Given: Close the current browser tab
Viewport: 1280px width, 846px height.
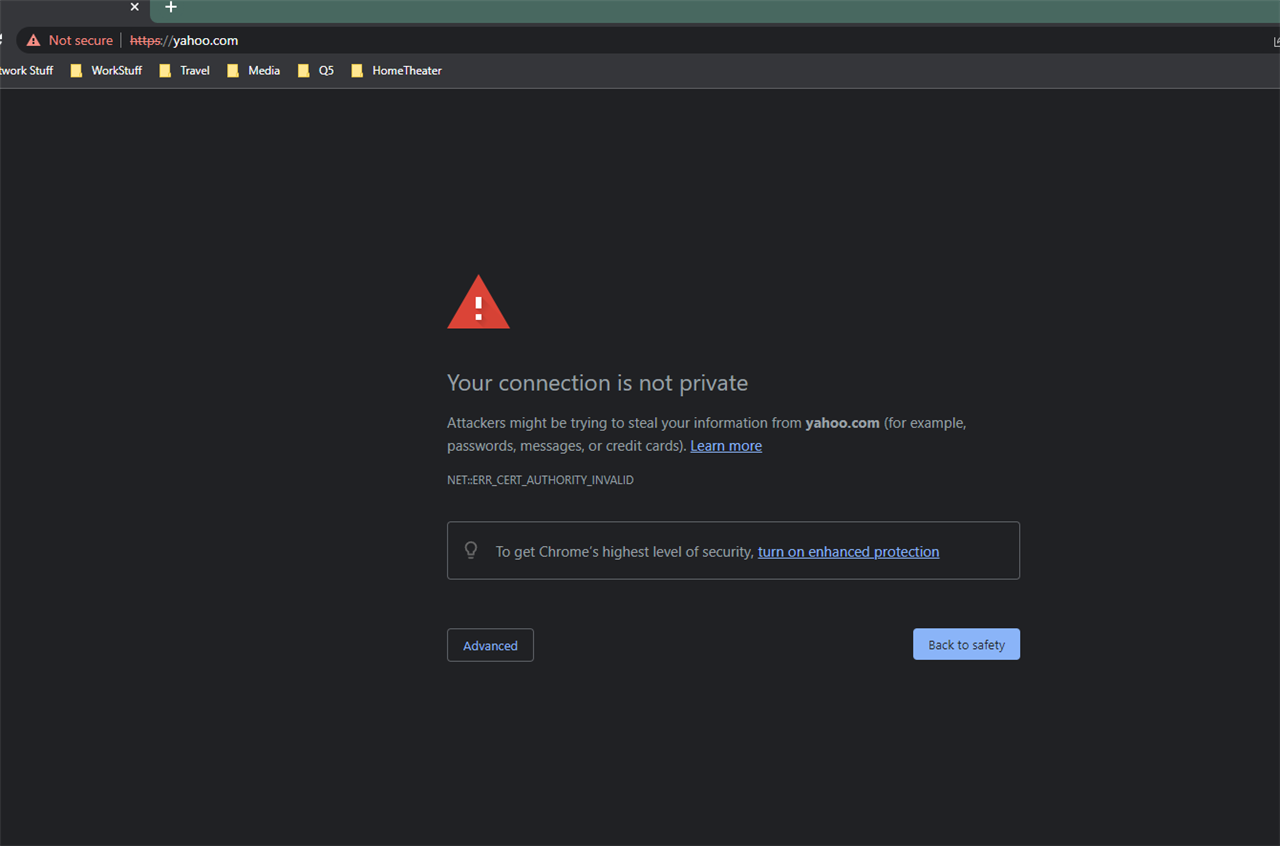Looking at the screenshot, I should pos(135,7).
